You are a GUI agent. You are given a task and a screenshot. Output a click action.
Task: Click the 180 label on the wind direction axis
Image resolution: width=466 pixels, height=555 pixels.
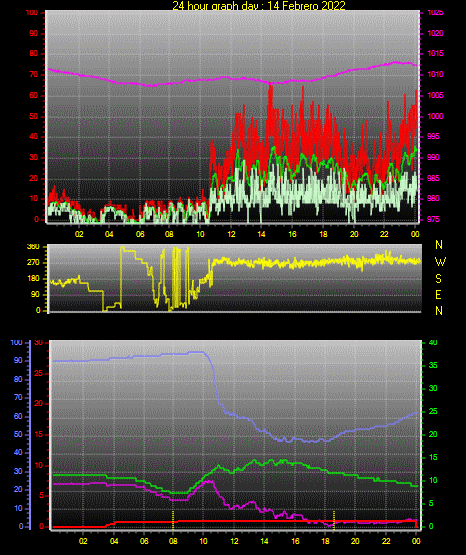tap(33, 279)
